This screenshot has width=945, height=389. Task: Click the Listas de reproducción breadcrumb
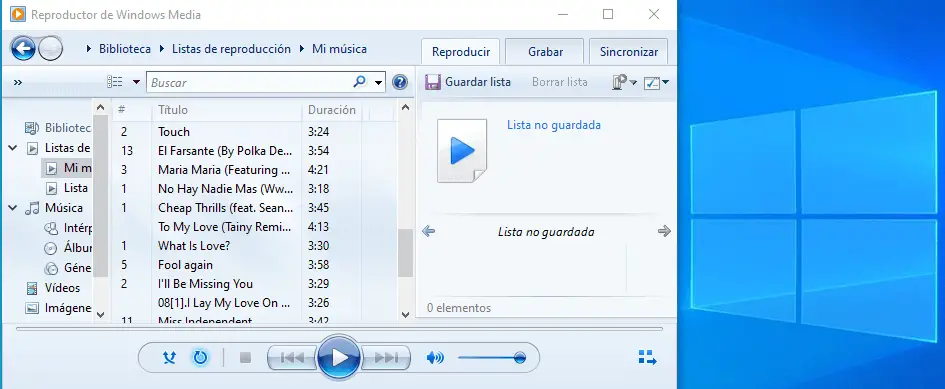click(x=231, y=49)
